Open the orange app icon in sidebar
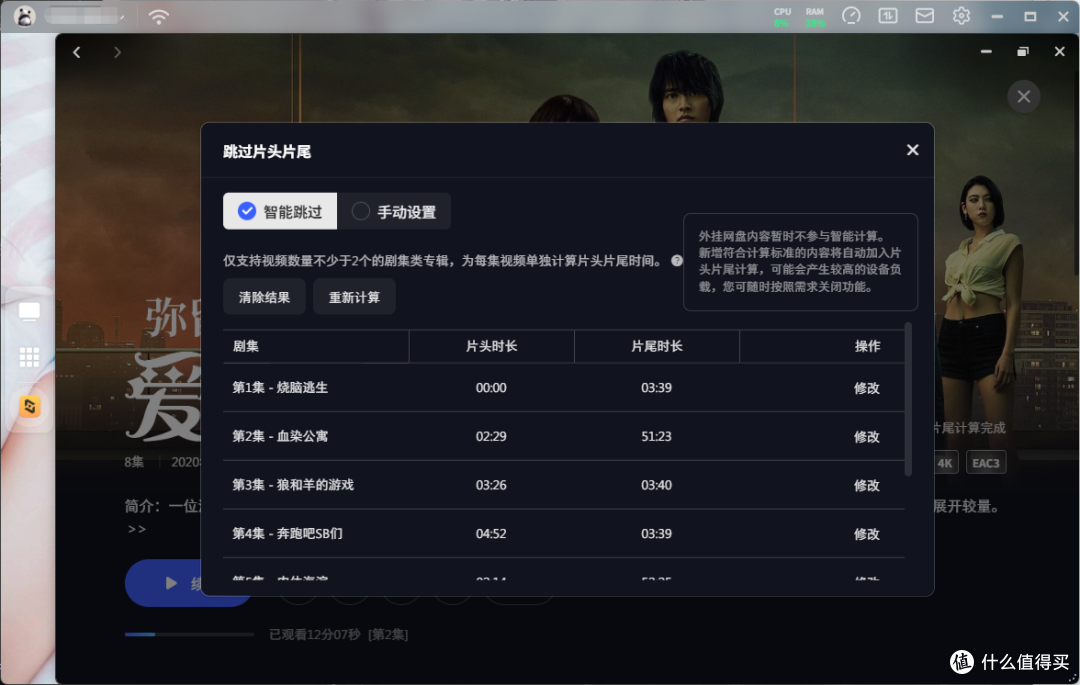Viewport: 1080px width, 685px height. click(30, 407)
